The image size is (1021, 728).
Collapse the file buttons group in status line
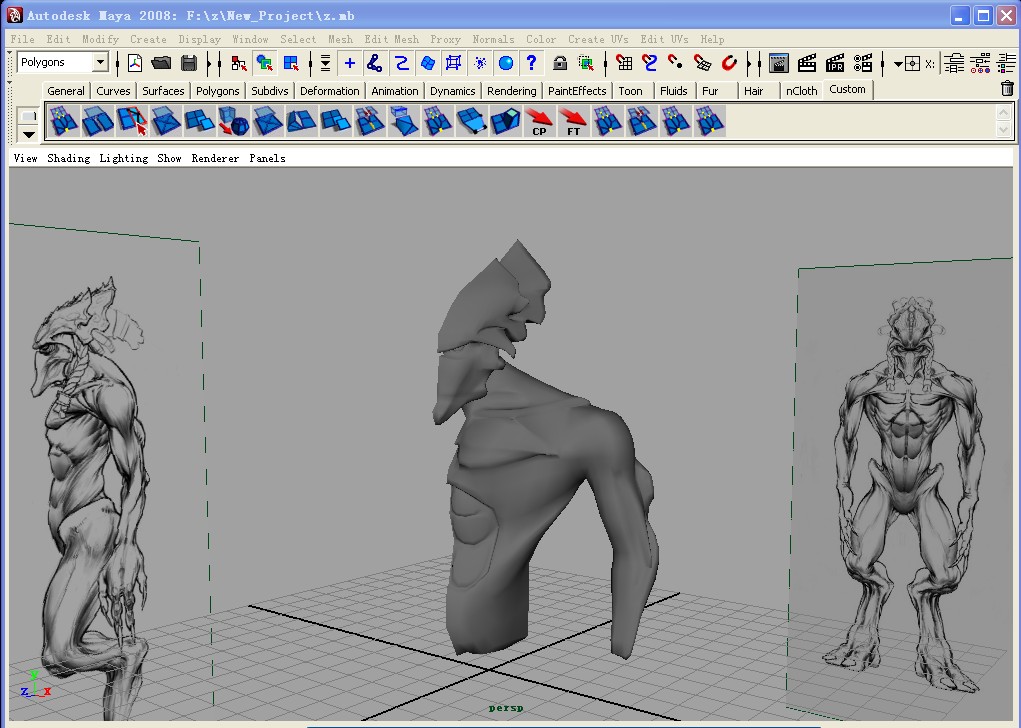(117, 63)
